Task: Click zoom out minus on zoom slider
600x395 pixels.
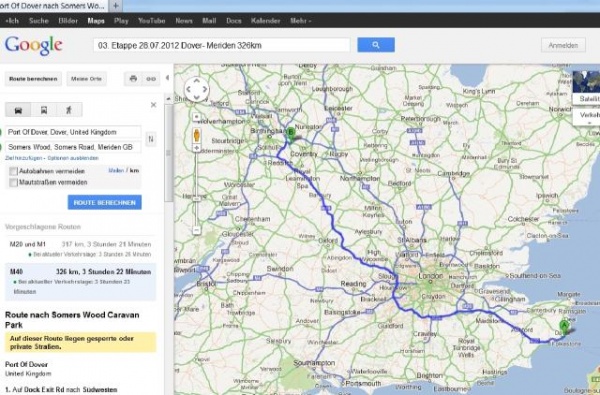Action: pyautogui.click(x=196, y=230)
